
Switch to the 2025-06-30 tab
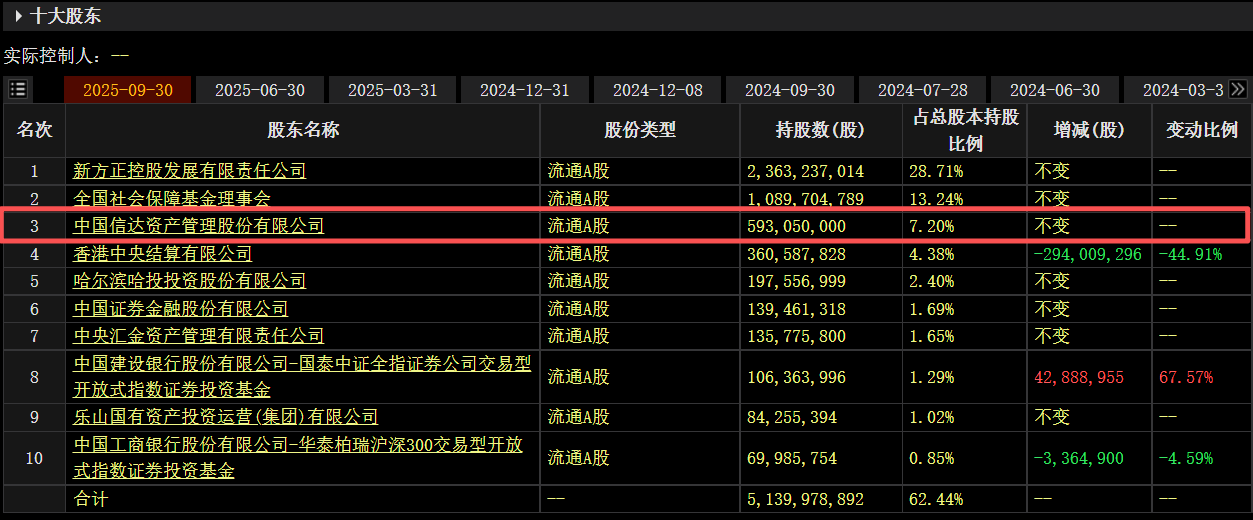pos(260,90)
